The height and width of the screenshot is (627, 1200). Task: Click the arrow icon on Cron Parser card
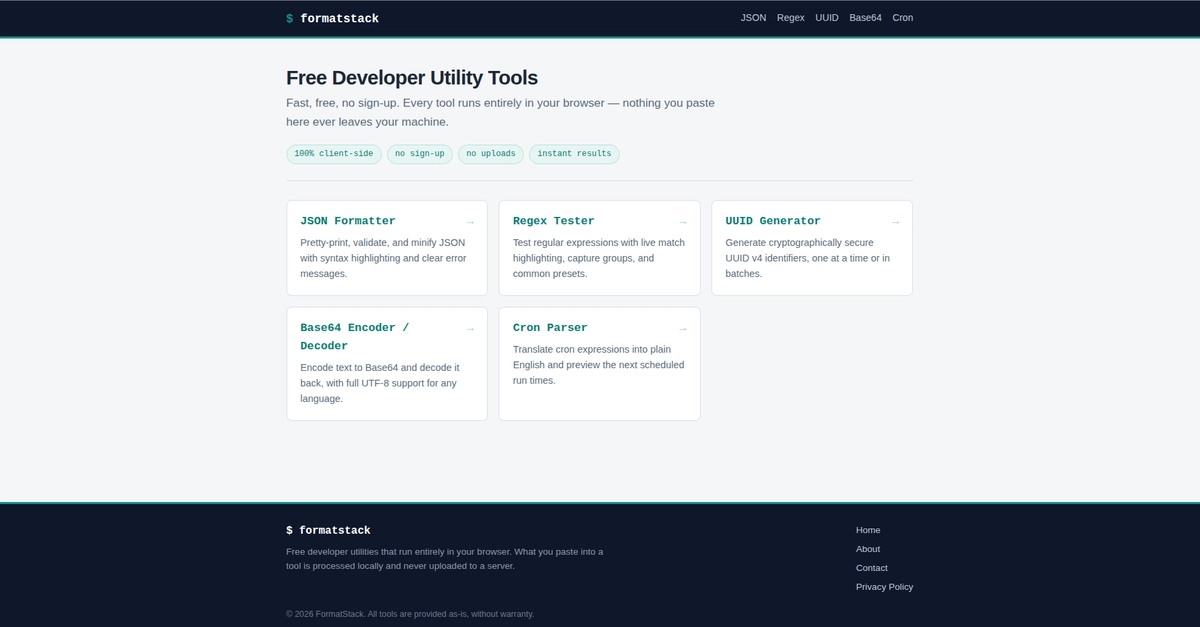point(683,329)
